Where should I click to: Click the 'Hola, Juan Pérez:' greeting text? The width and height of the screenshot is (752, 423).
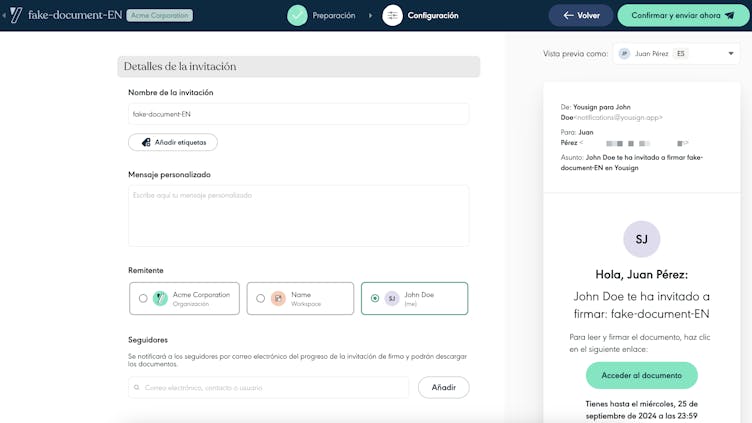pos(642,275)
